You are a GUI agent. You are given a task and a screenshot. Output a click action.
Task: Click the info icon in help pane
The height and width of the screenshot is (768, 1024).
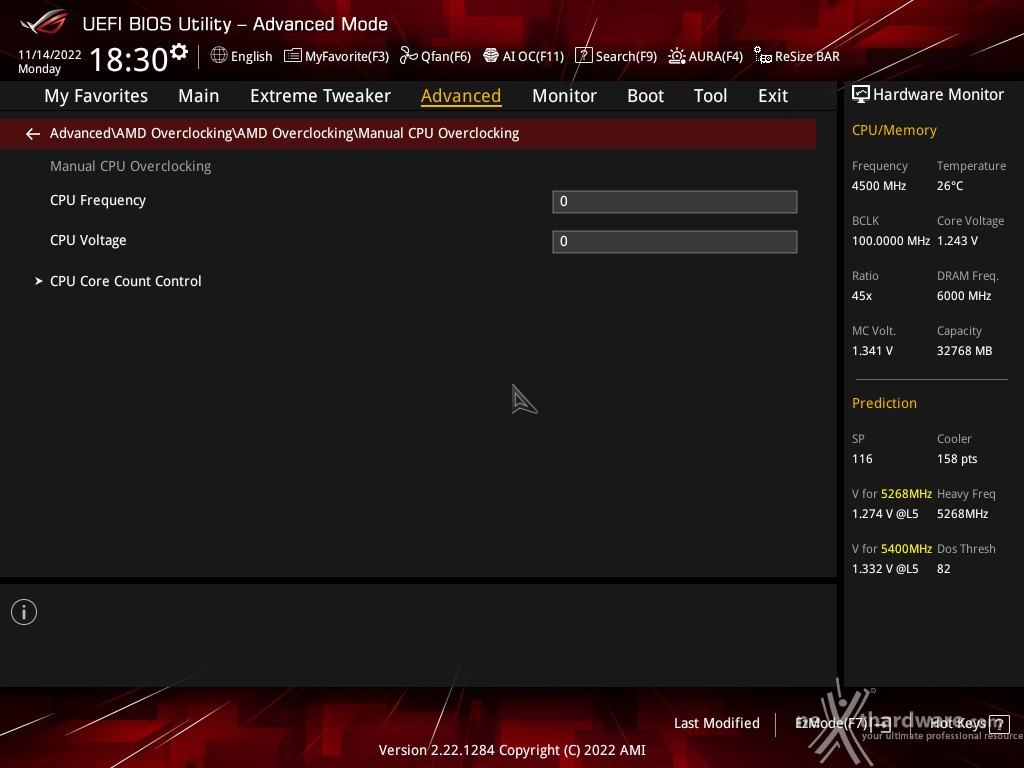pos(24,612)
